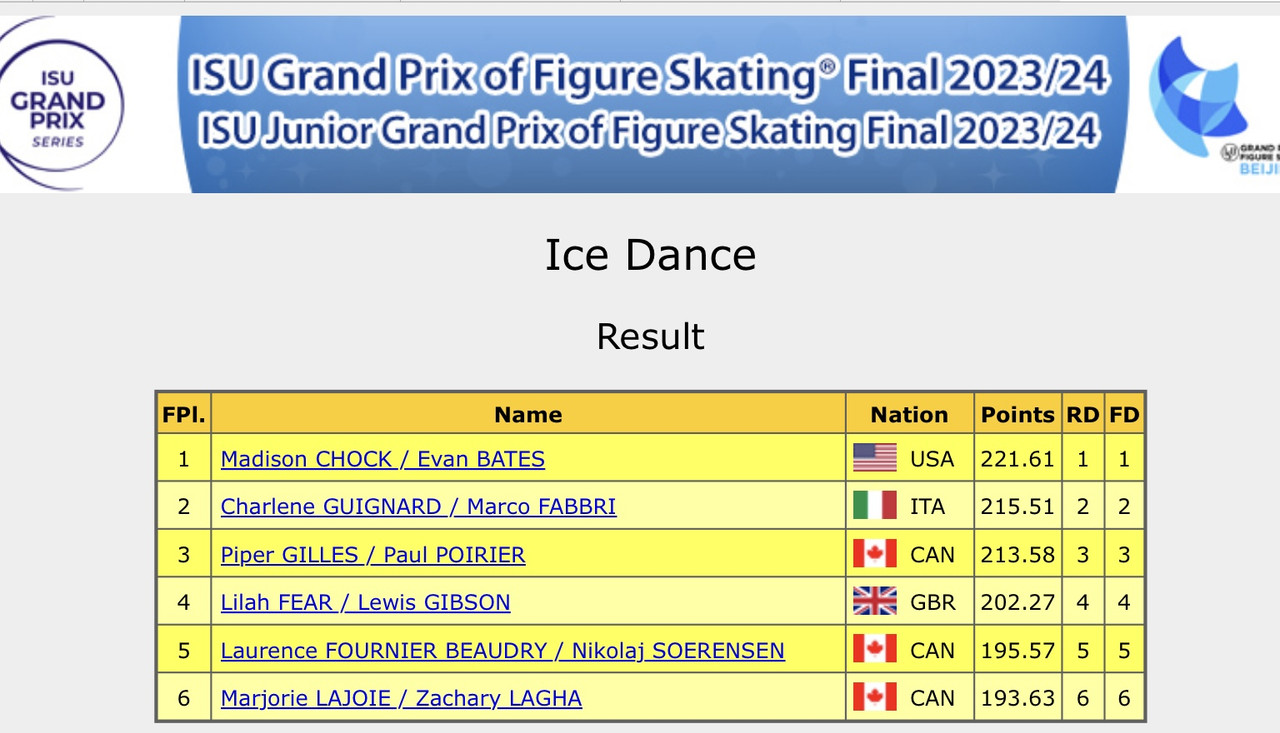Click the Canada flag beside Gilles / Poirier
Viewport: 1280px width, 733px height.
click(875, 554)
